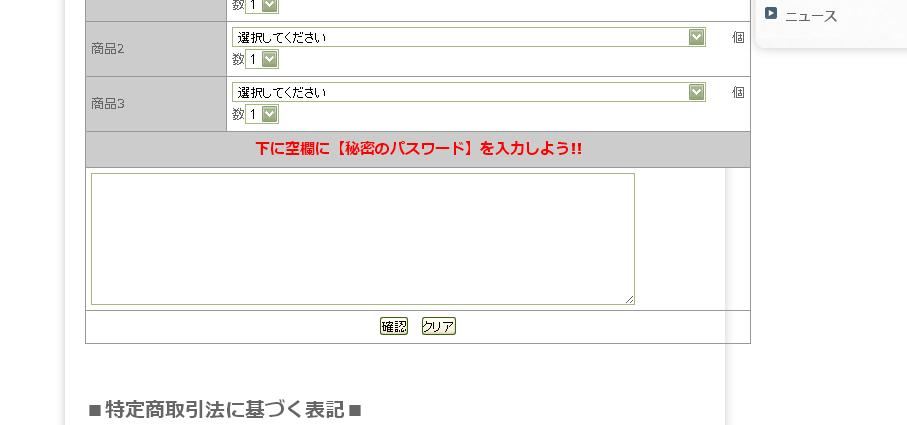Click the 数 label in the 商品2 row

click(238, 59)
